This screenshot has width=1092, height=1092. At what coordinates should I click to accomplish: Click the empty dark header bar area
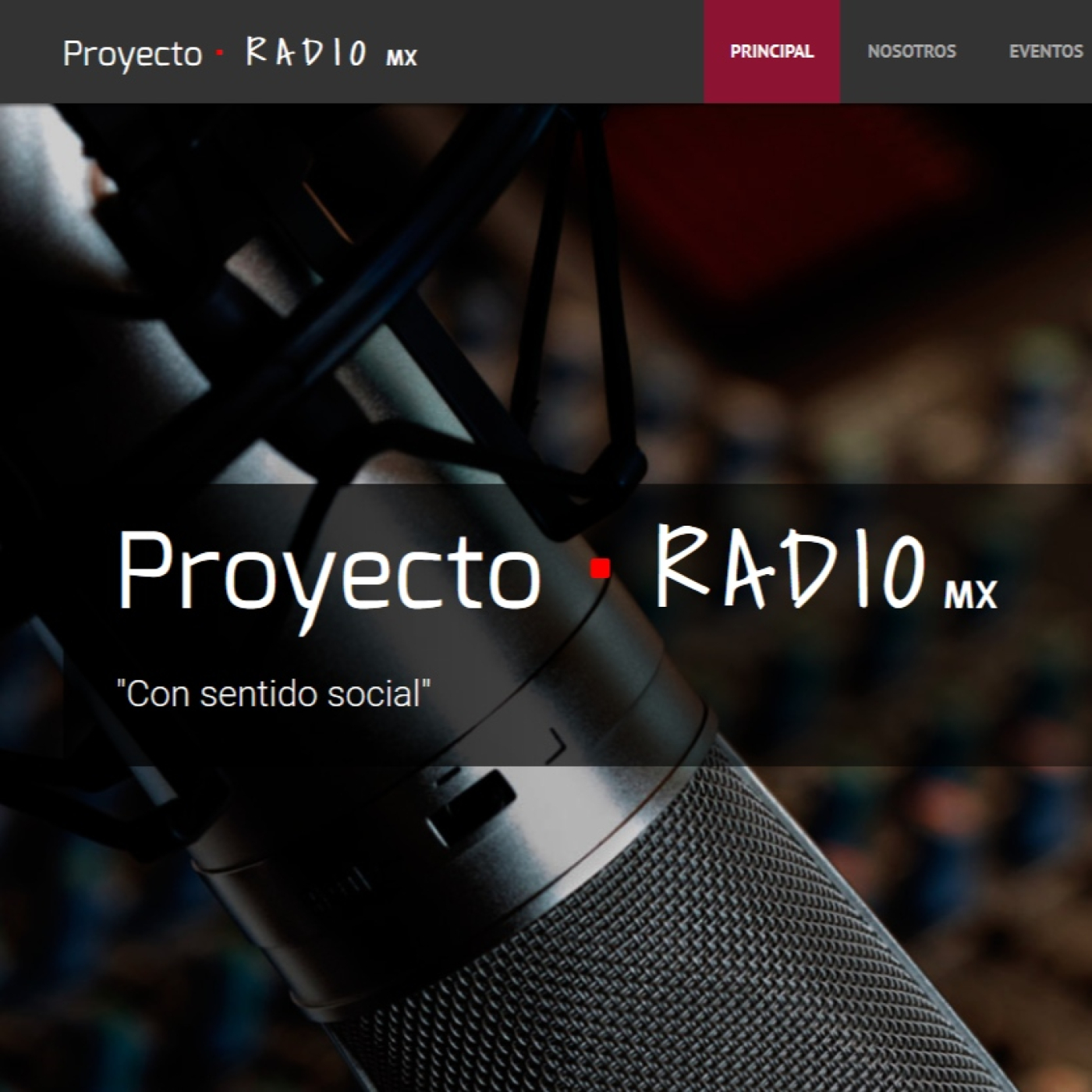pyautogui.click(x=560, y=51)
